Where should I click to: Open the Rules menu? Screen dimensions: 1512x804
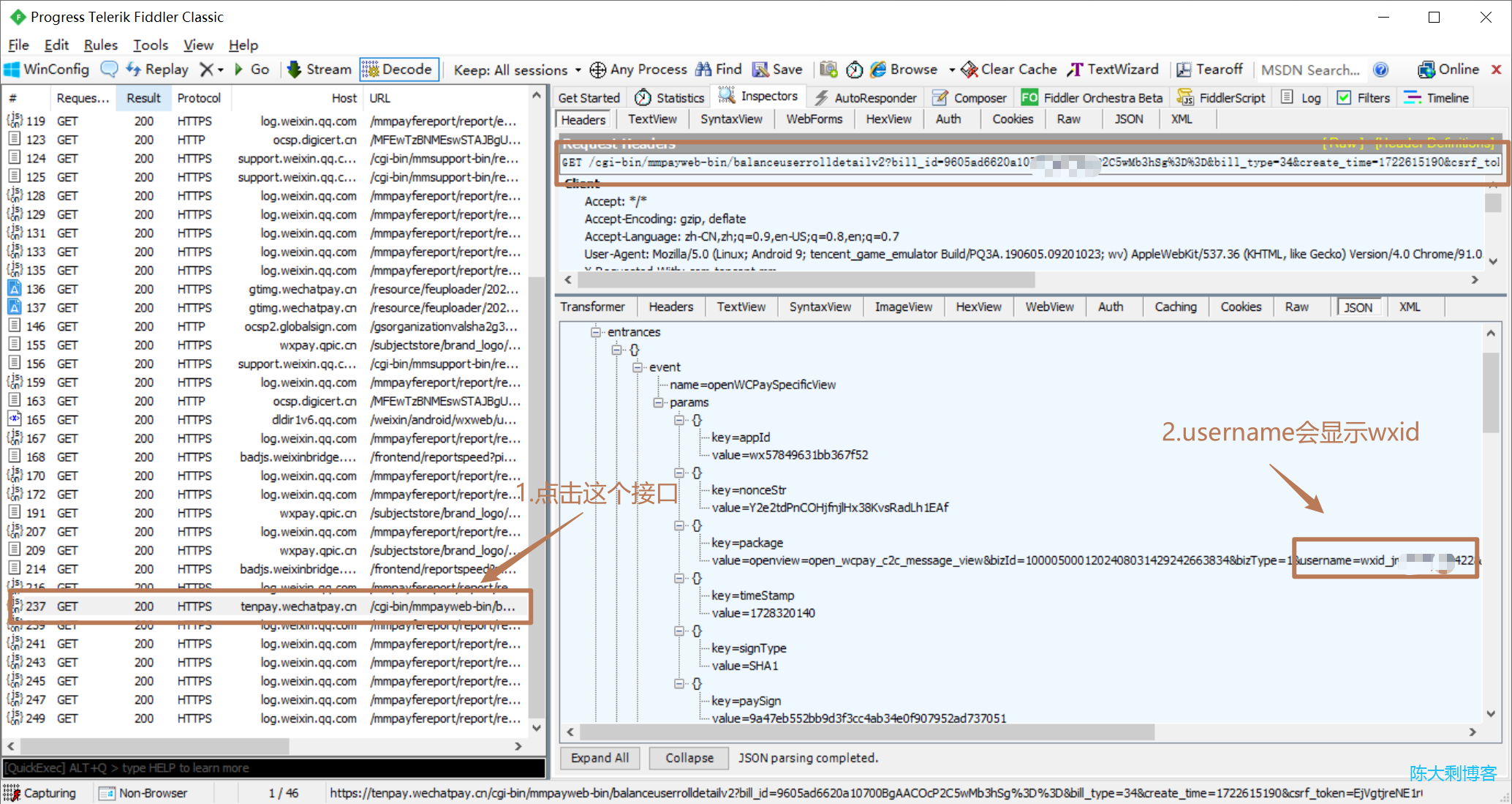[101, 45]
